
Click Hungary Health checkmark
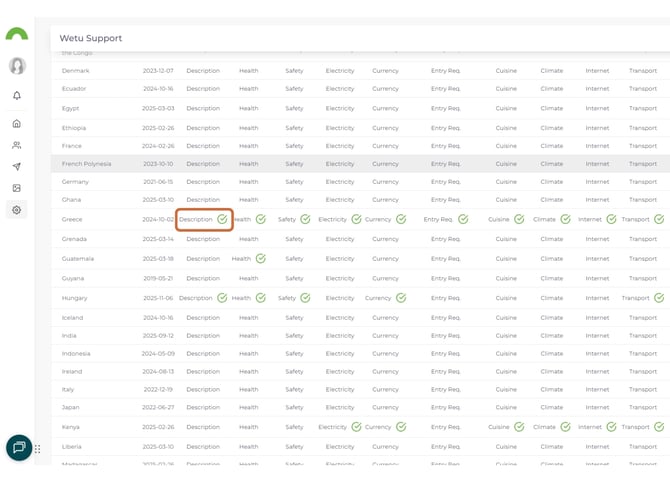(x=261, y=298)
